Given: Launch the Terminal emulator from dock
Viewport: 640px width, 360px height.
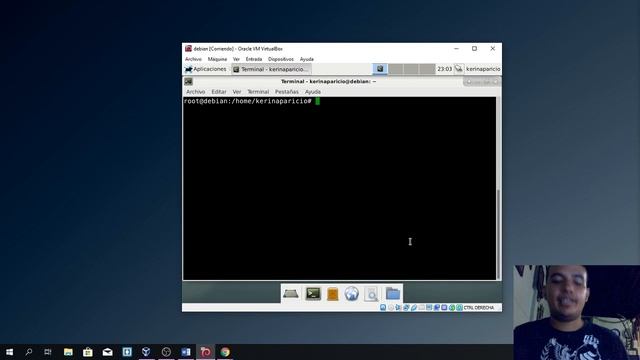Looking at the screenshot, I should pyautogui.click(x=313, y=294).
